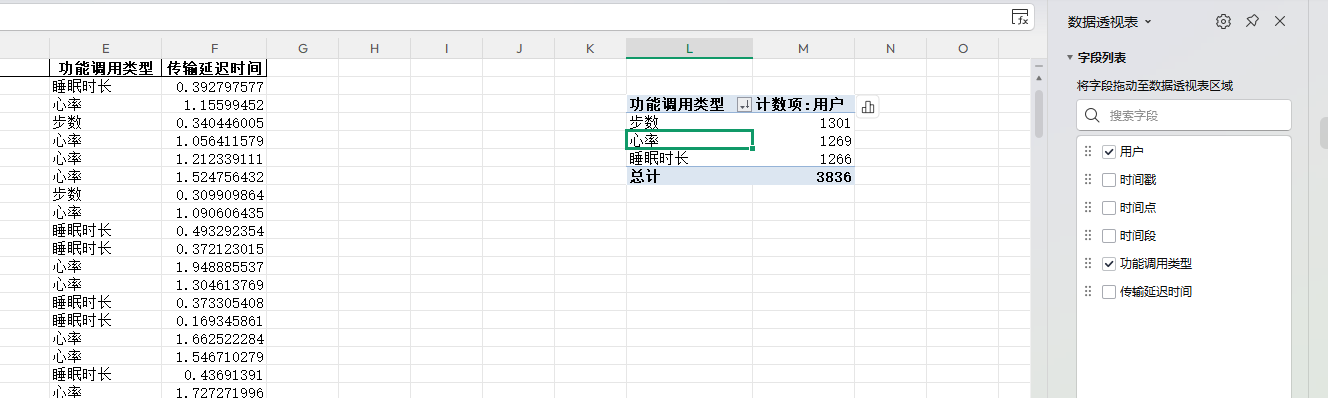Grab drag handle of 用户 field
Viewport: 1328px width, 398px height.
pos(1088,152)
